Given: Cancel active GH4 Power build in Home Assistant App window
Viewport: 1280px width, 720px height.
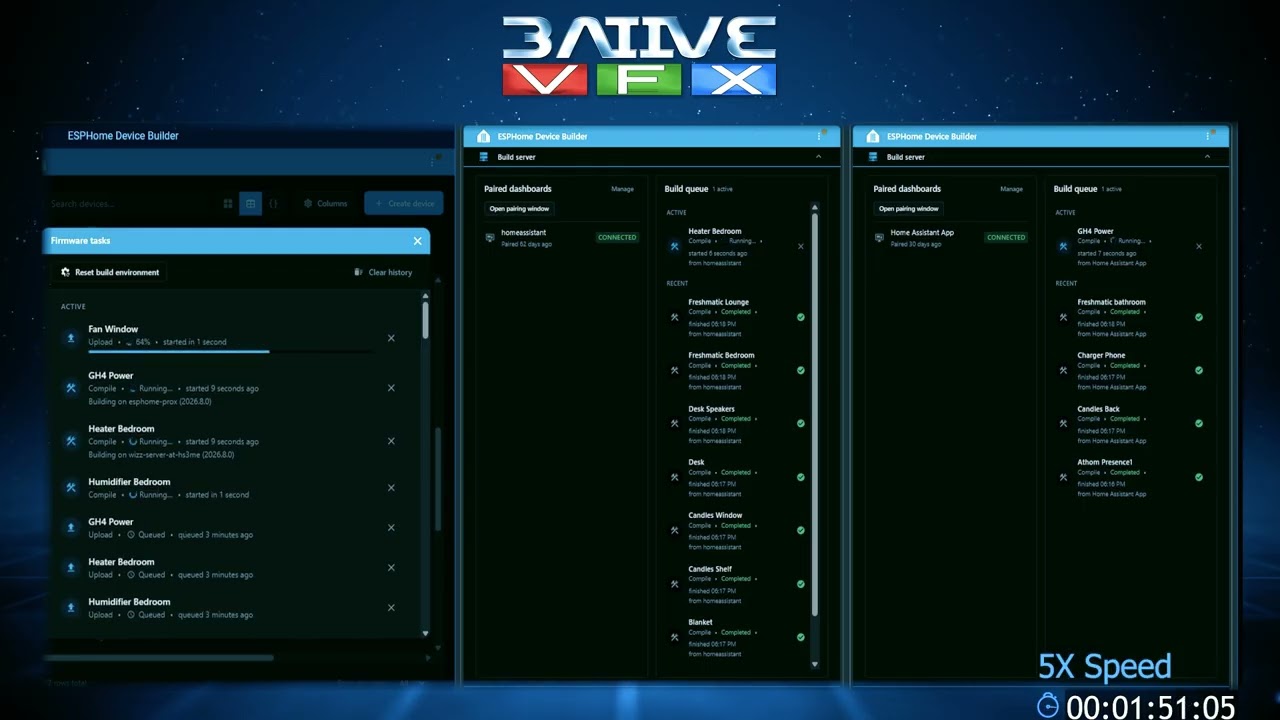Looking at the screenshot, I should pos(1199,246).
